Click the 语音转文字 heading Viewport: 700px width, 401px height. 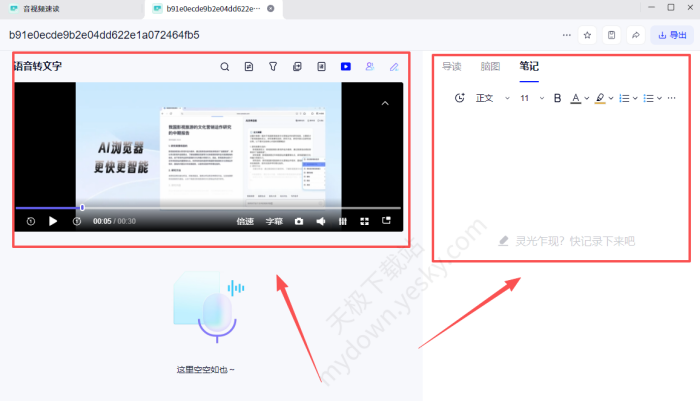click(38, 66)
